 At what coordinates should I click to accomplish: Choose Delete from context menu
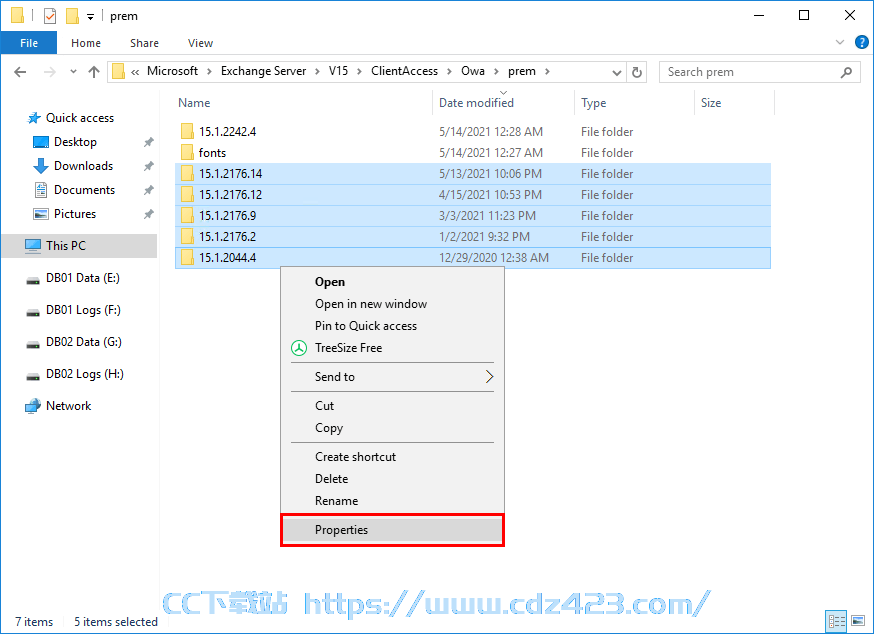click(392, 479)
